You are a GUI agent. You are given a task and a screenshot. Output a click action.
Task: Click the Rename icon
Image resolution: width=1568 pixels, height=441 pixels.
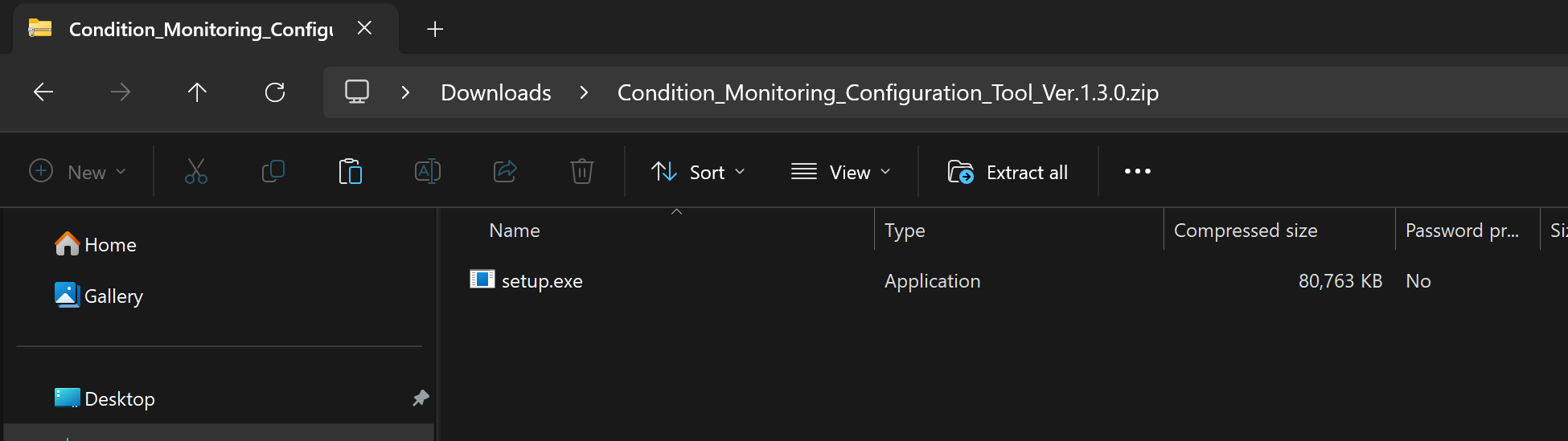click(428, 171)
